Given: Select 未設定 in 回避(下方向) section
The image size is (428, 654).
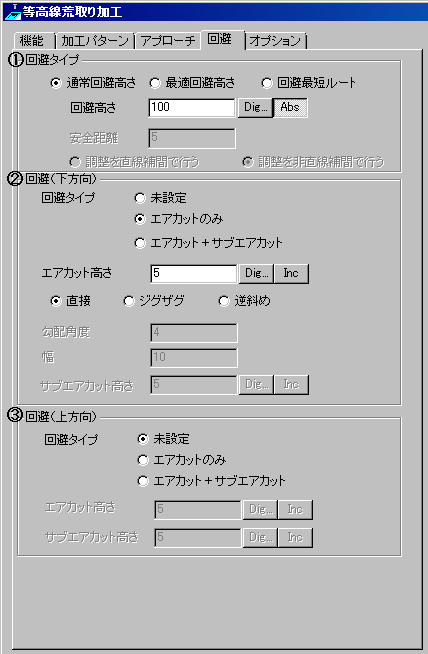Looking at the screenshot, I should click(161, 198).
